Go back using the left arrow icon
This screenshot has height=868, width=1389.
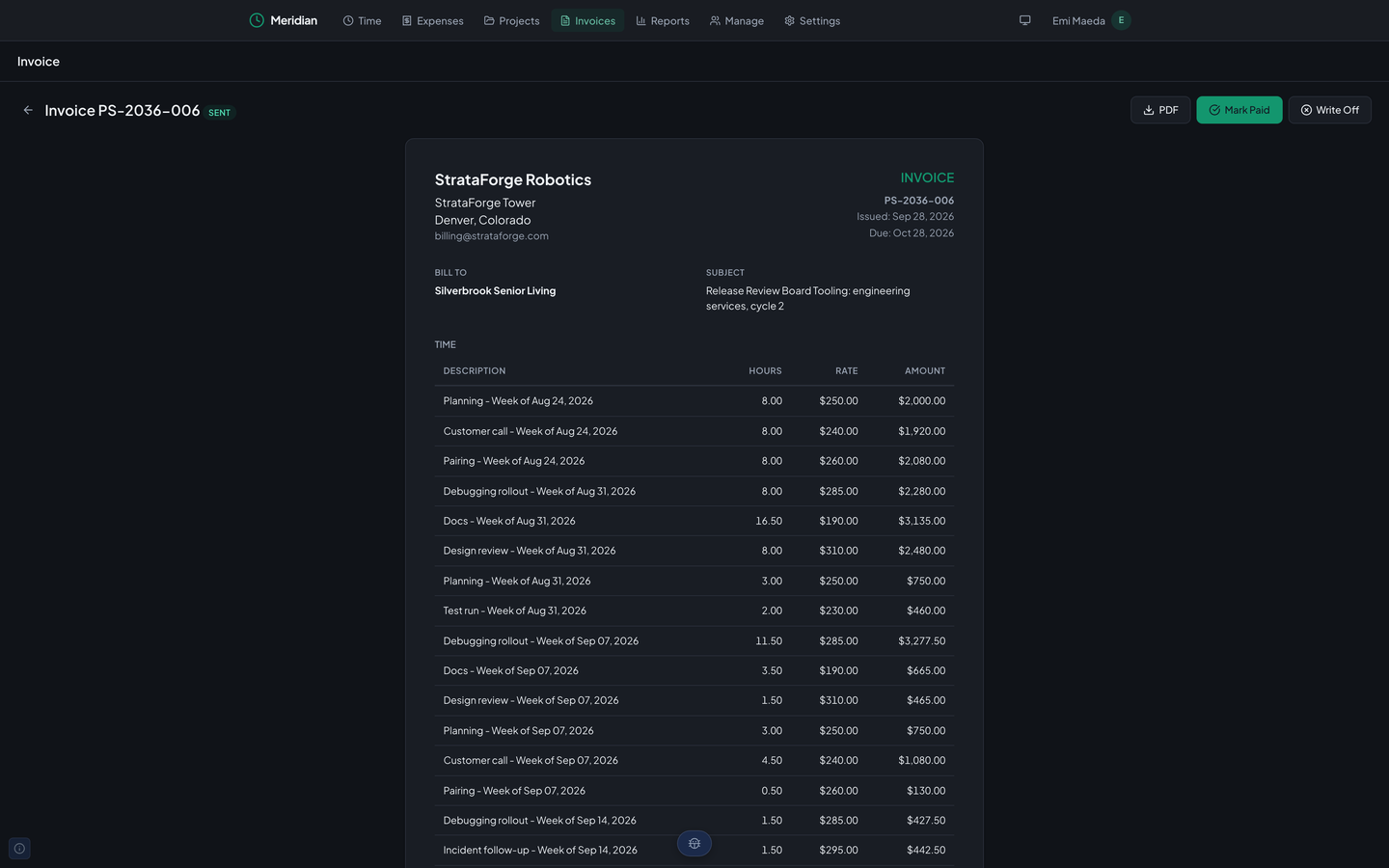click(28, 110)
